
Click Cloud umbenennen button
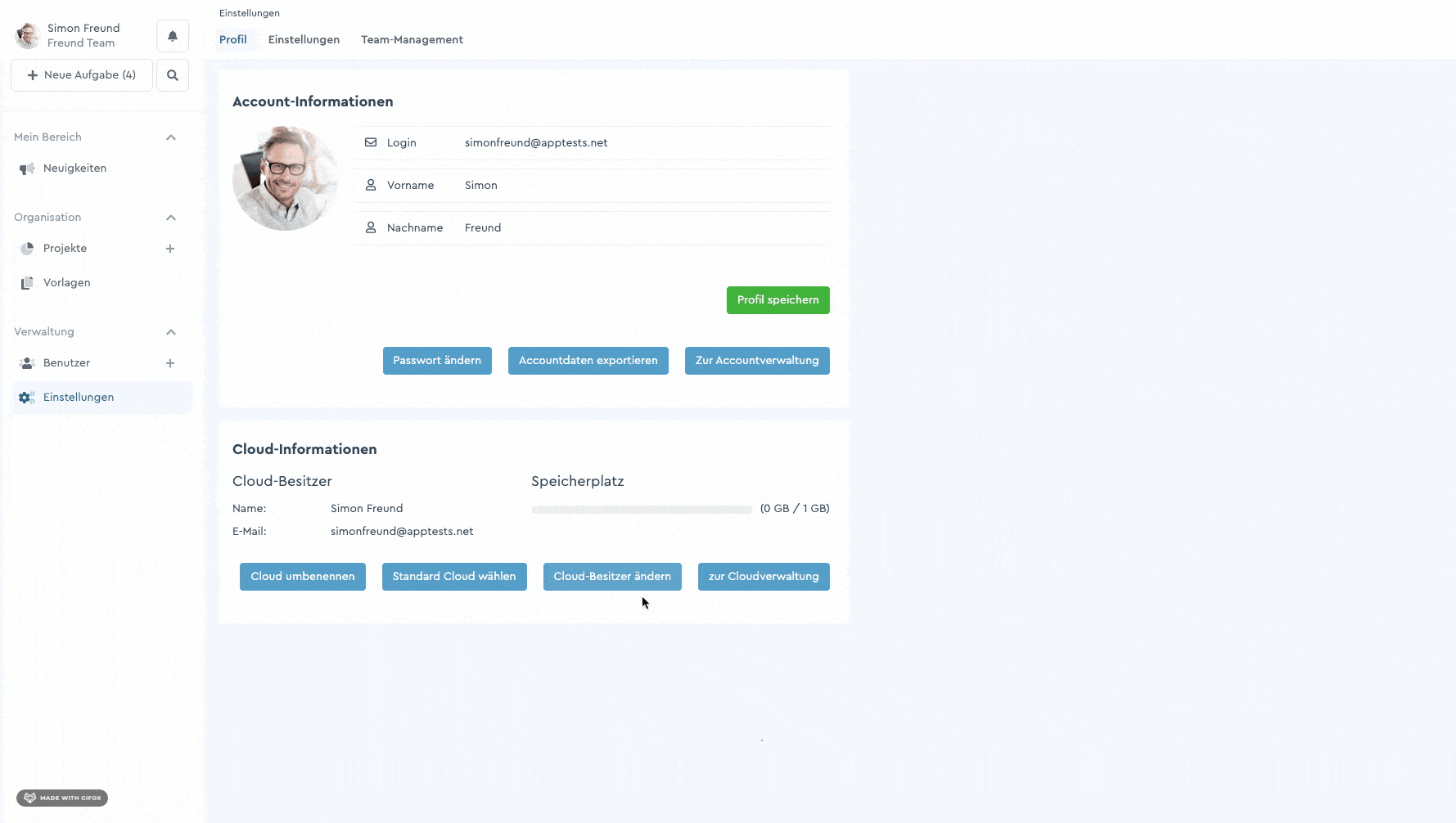pos(303,577)
